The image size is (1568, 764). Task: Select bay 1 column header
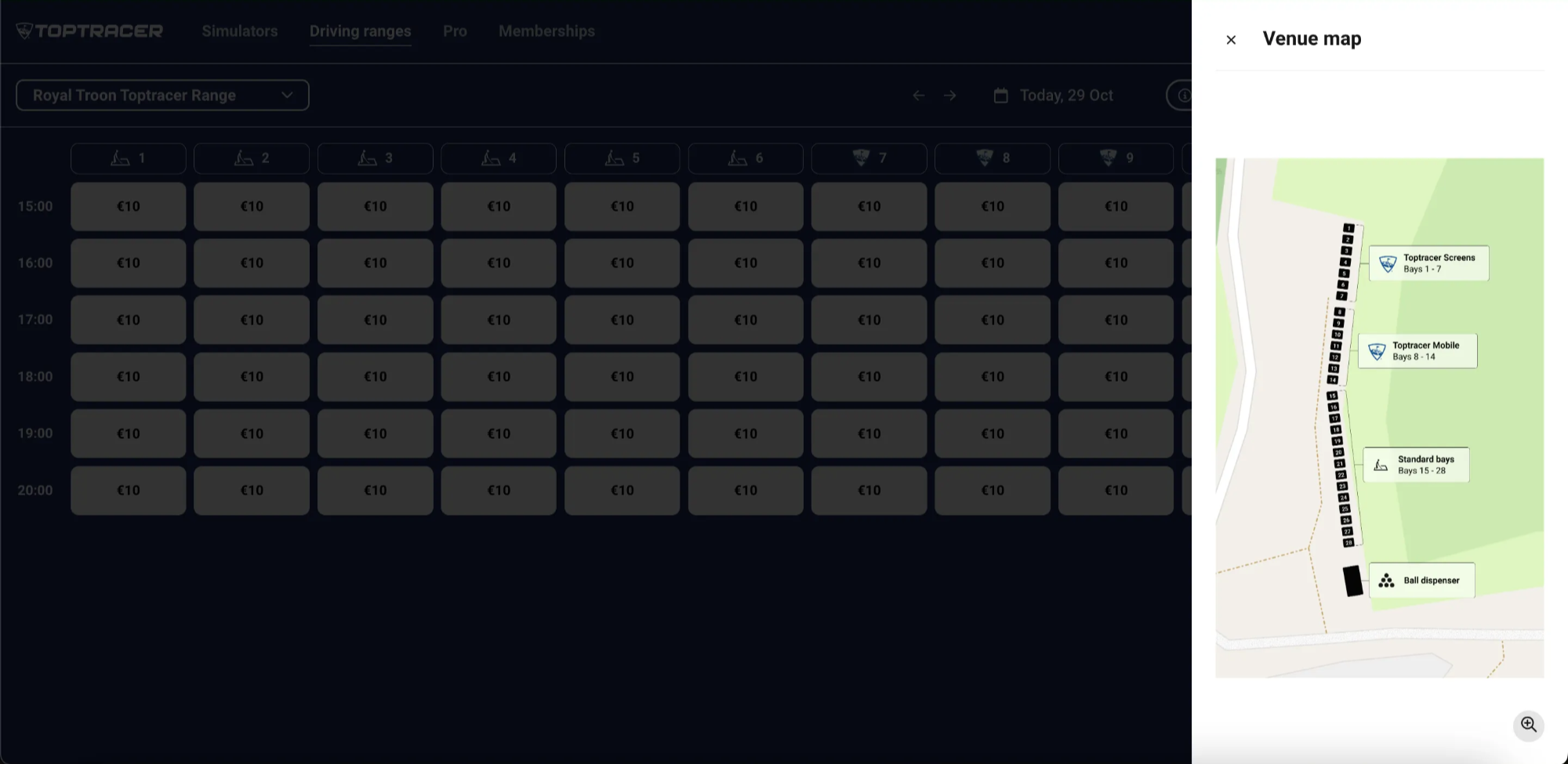tap(129, 158)
